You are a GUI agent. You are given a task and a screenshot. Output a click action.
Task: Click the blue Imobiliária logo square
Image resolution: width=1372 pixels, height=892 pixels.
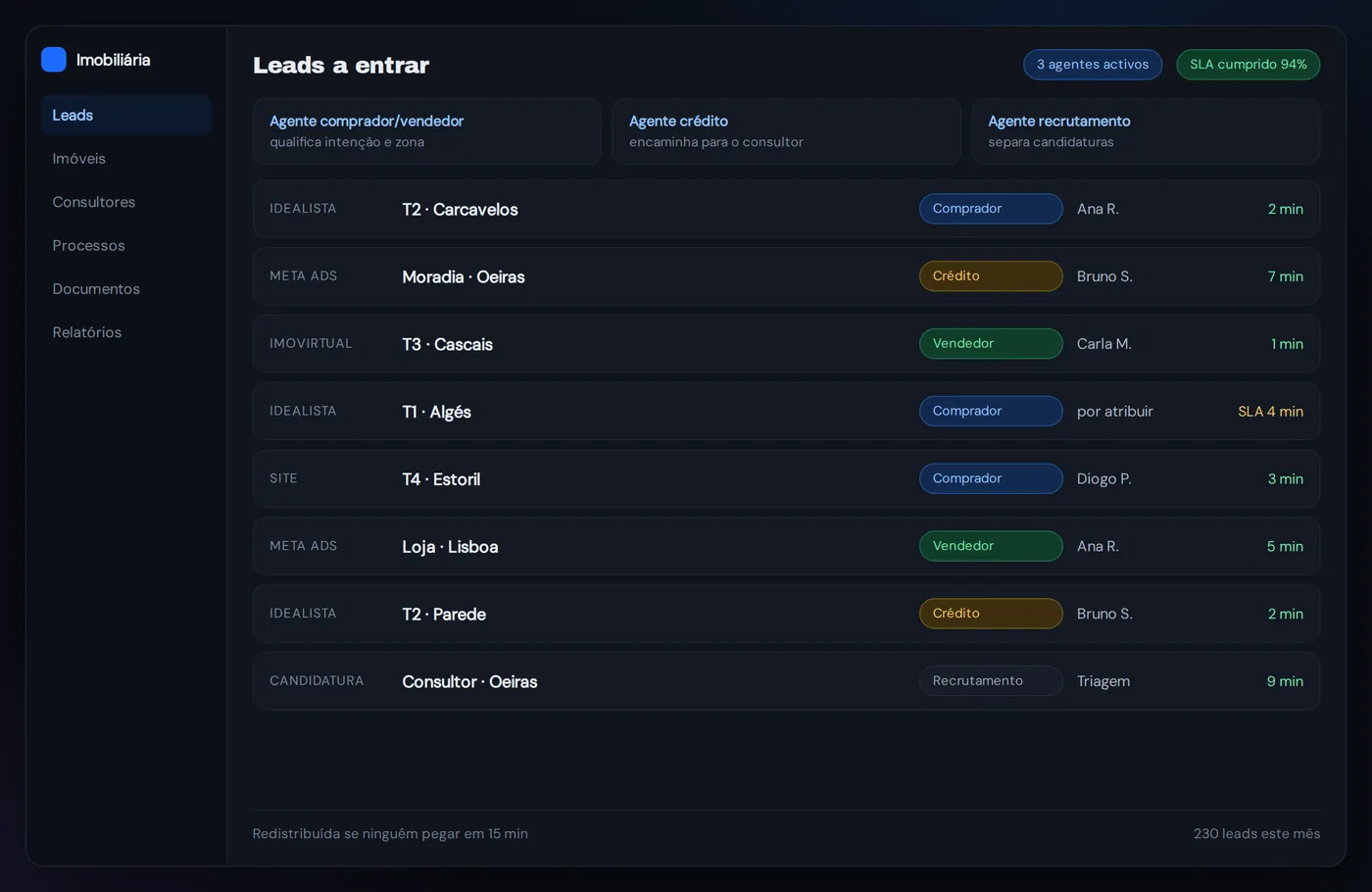[x=54, y=60]
